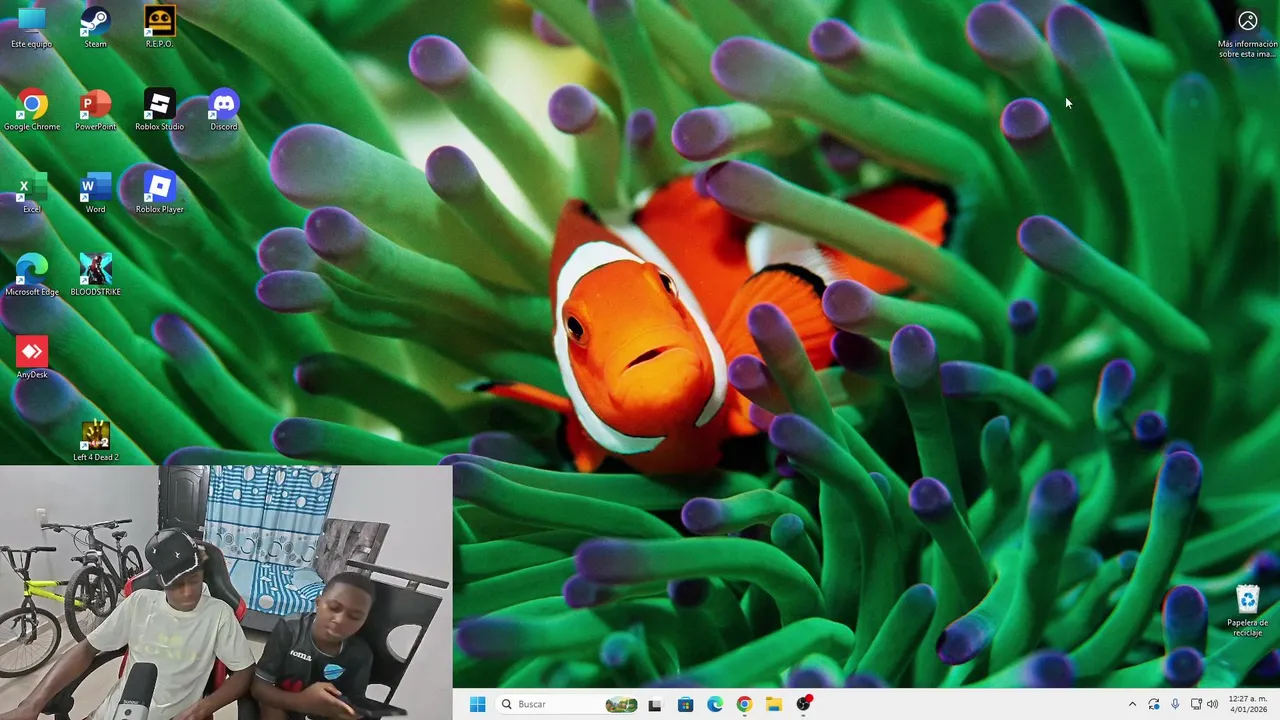
Task: Click the microphone tray icon
Action: click(x=1175, y=704)
